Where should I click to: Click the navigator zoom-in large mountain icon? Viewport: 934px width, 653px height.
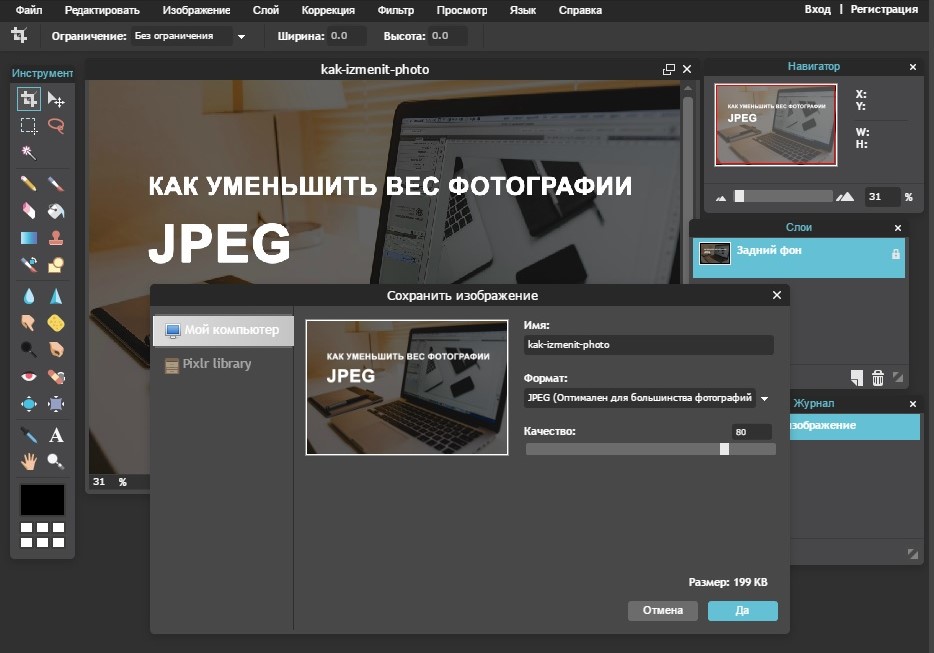pos(845,196)
